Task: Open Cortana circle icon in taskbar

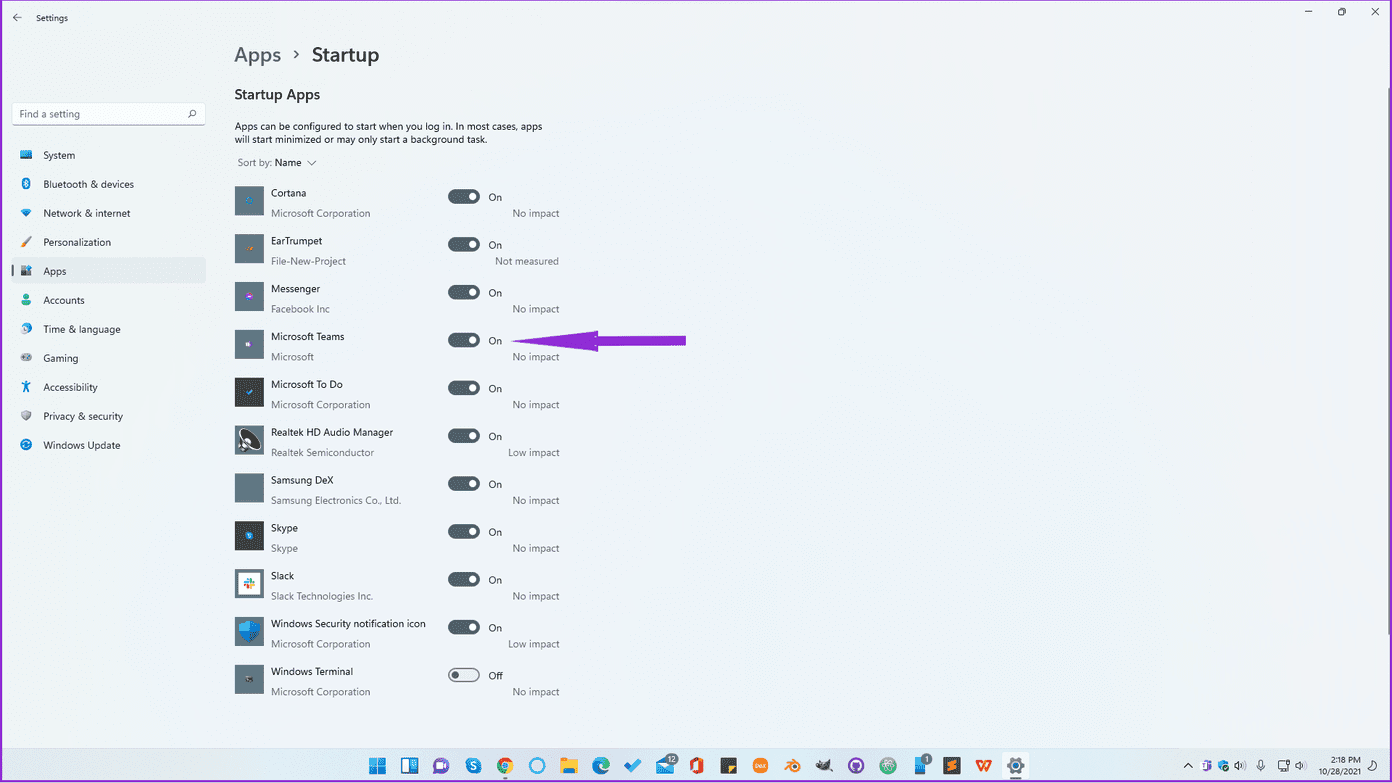Action: (537, 766)
